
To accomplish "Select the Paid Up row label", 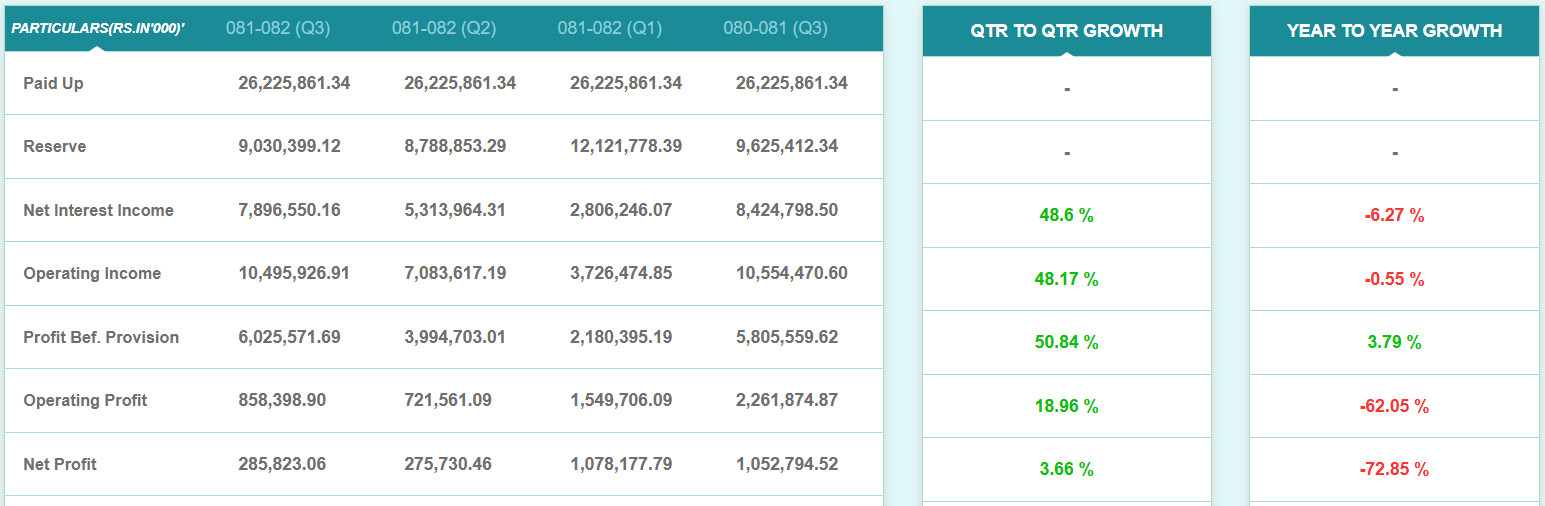I will [x=54, y=83].
